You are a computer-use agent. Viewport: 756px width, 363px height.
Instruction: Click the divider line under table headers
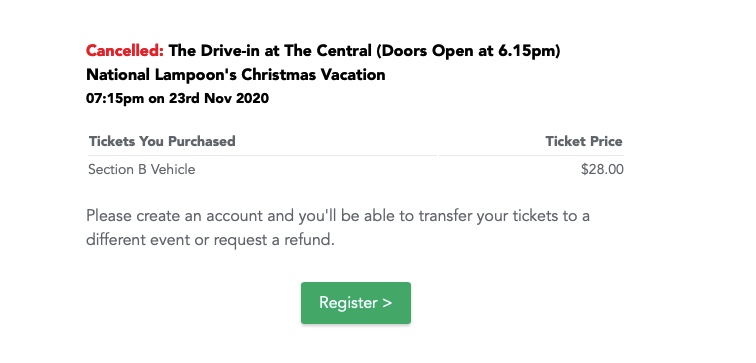point(356,156)
